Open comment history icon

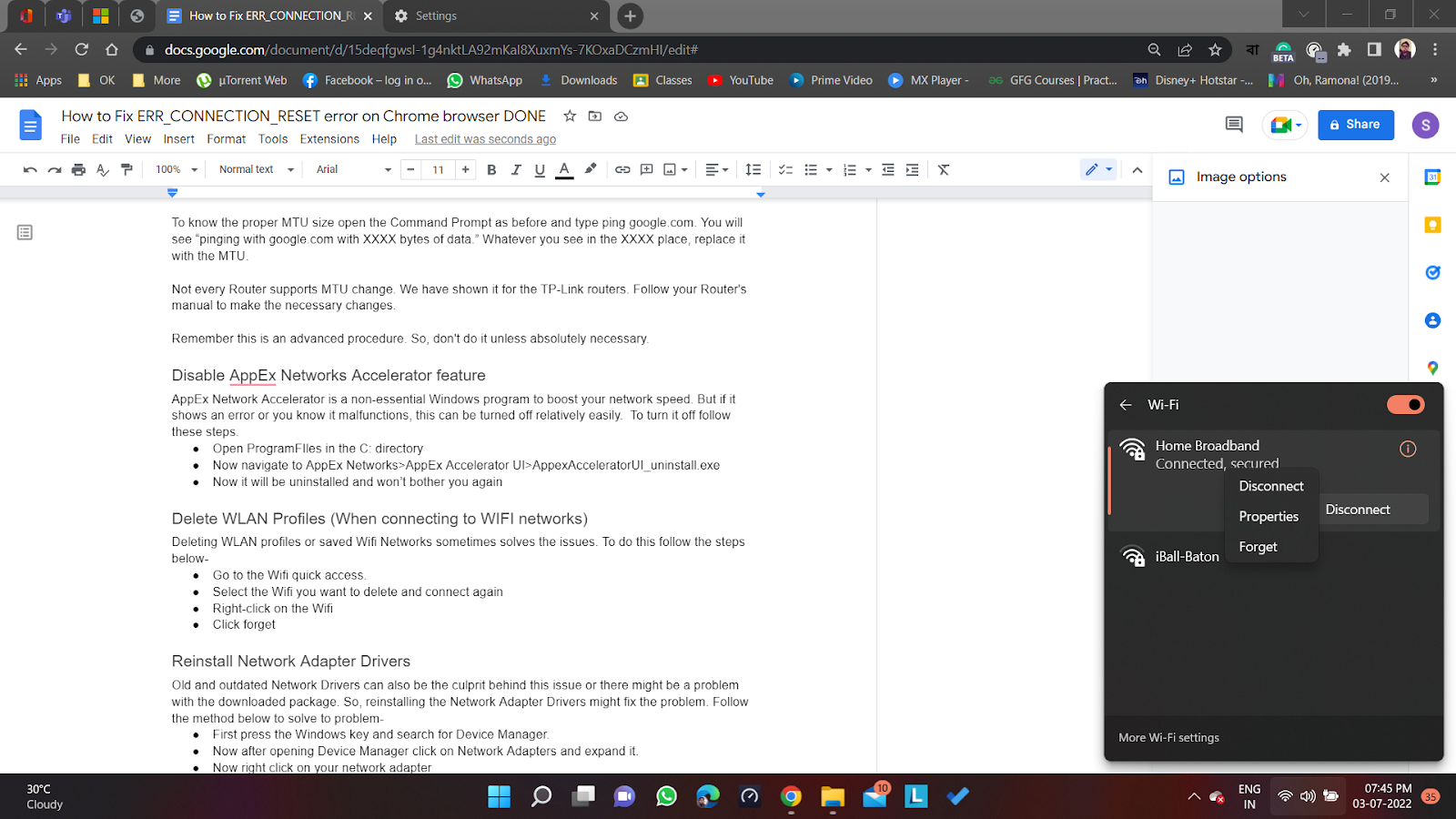click(1234, 125)
